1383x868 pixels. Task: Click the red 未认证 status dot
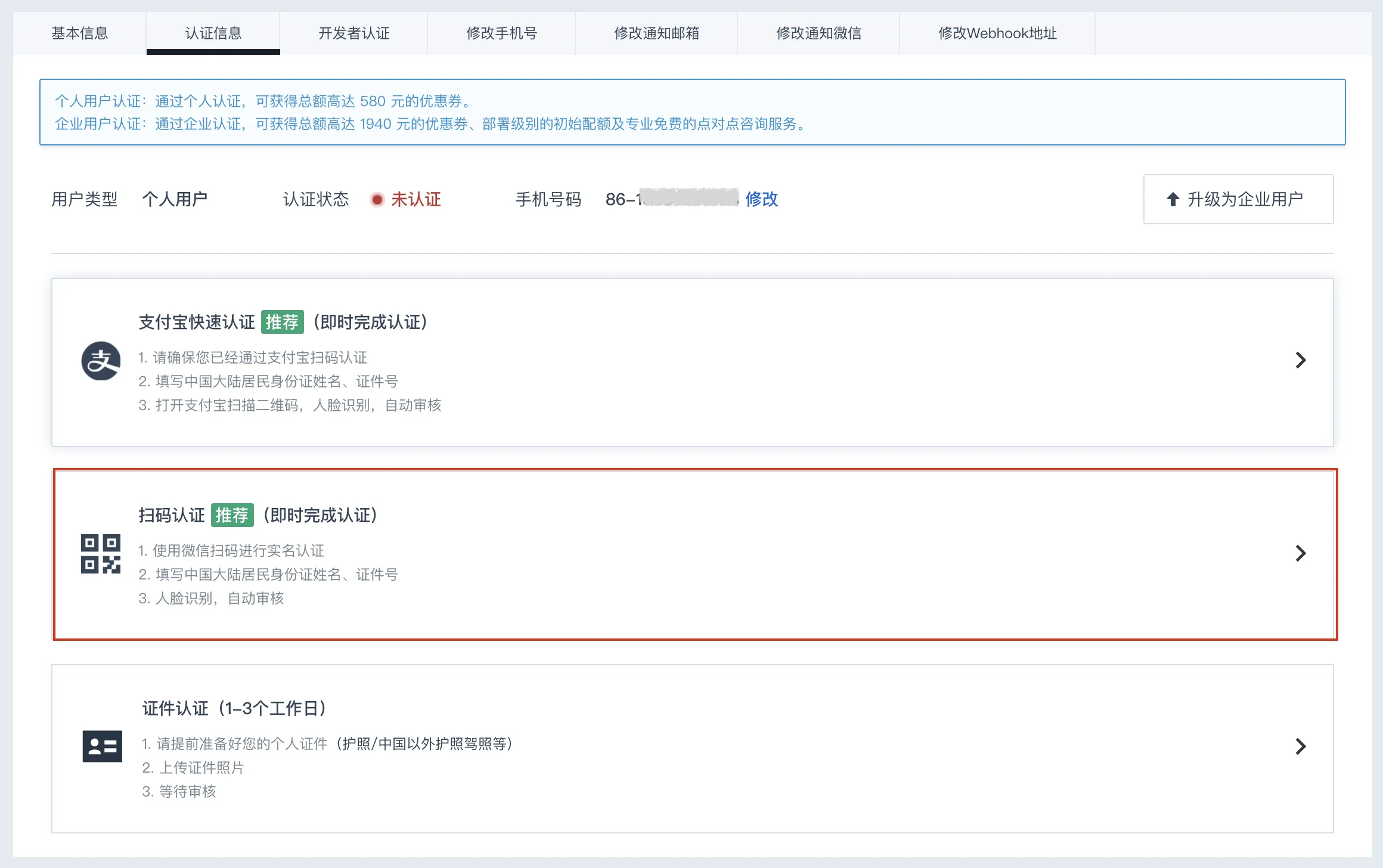[377, 200]
